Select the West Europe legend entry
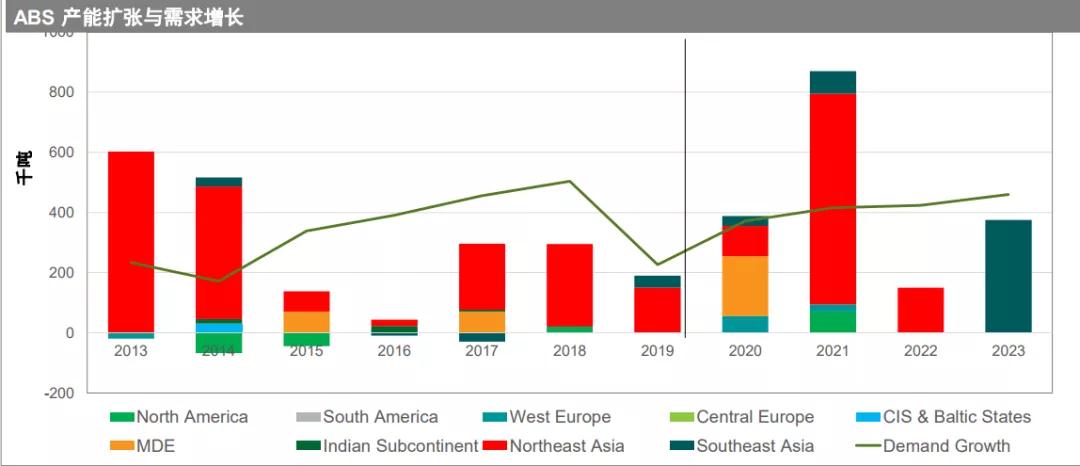Image resolution: width=1080 pixels, height=466 pixels. pos(546,417)
